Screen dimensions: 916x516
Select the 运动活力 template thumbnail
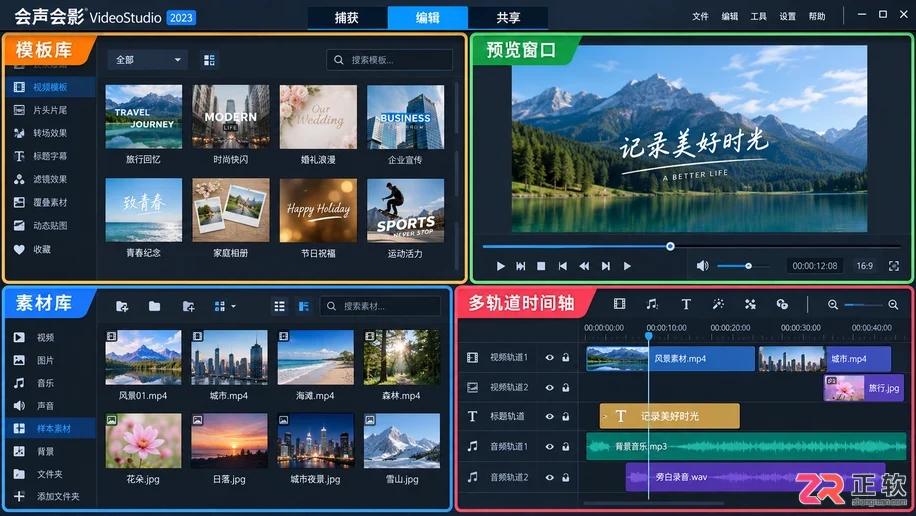405,210
